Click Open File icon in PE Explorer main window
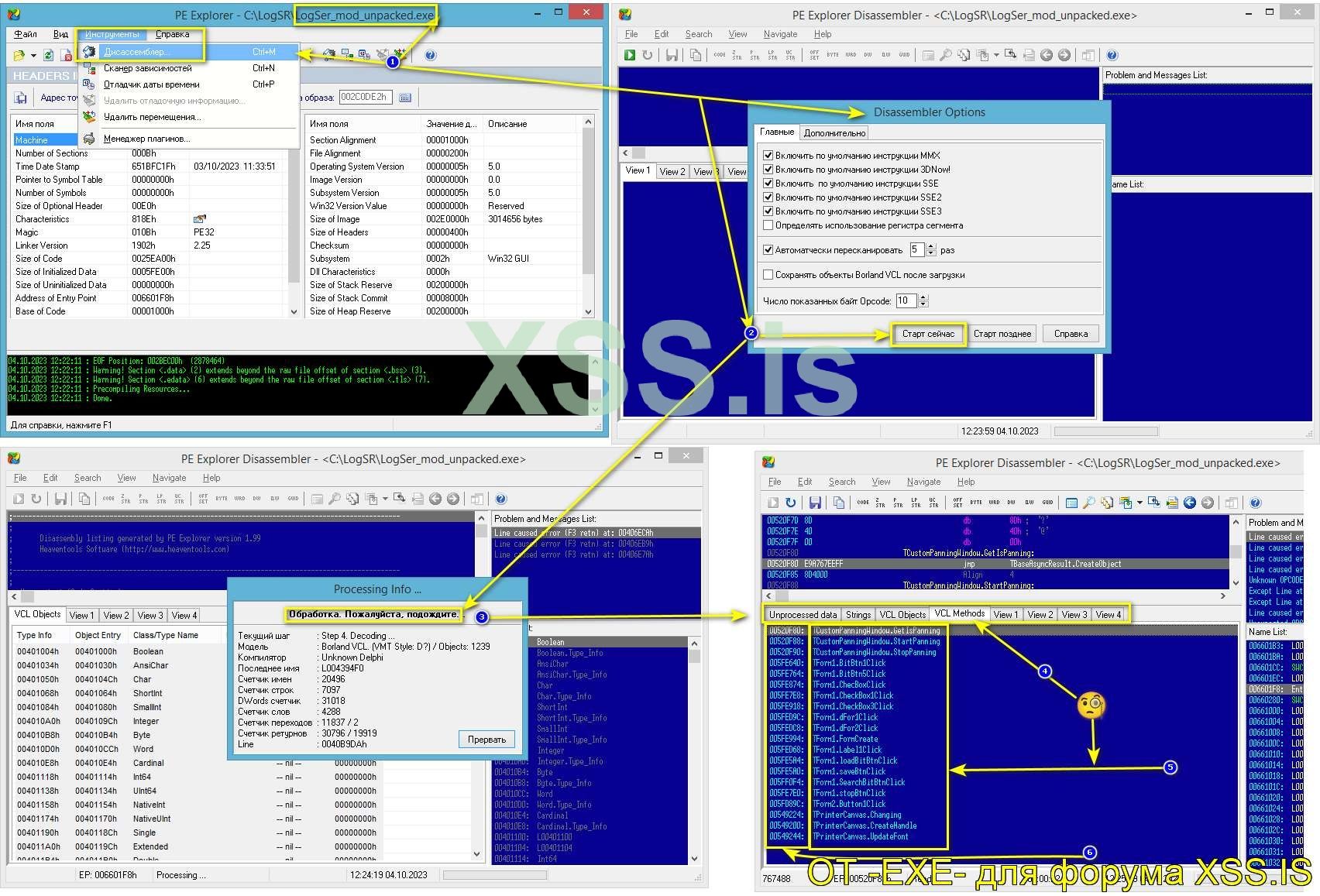 click(19, 55)
